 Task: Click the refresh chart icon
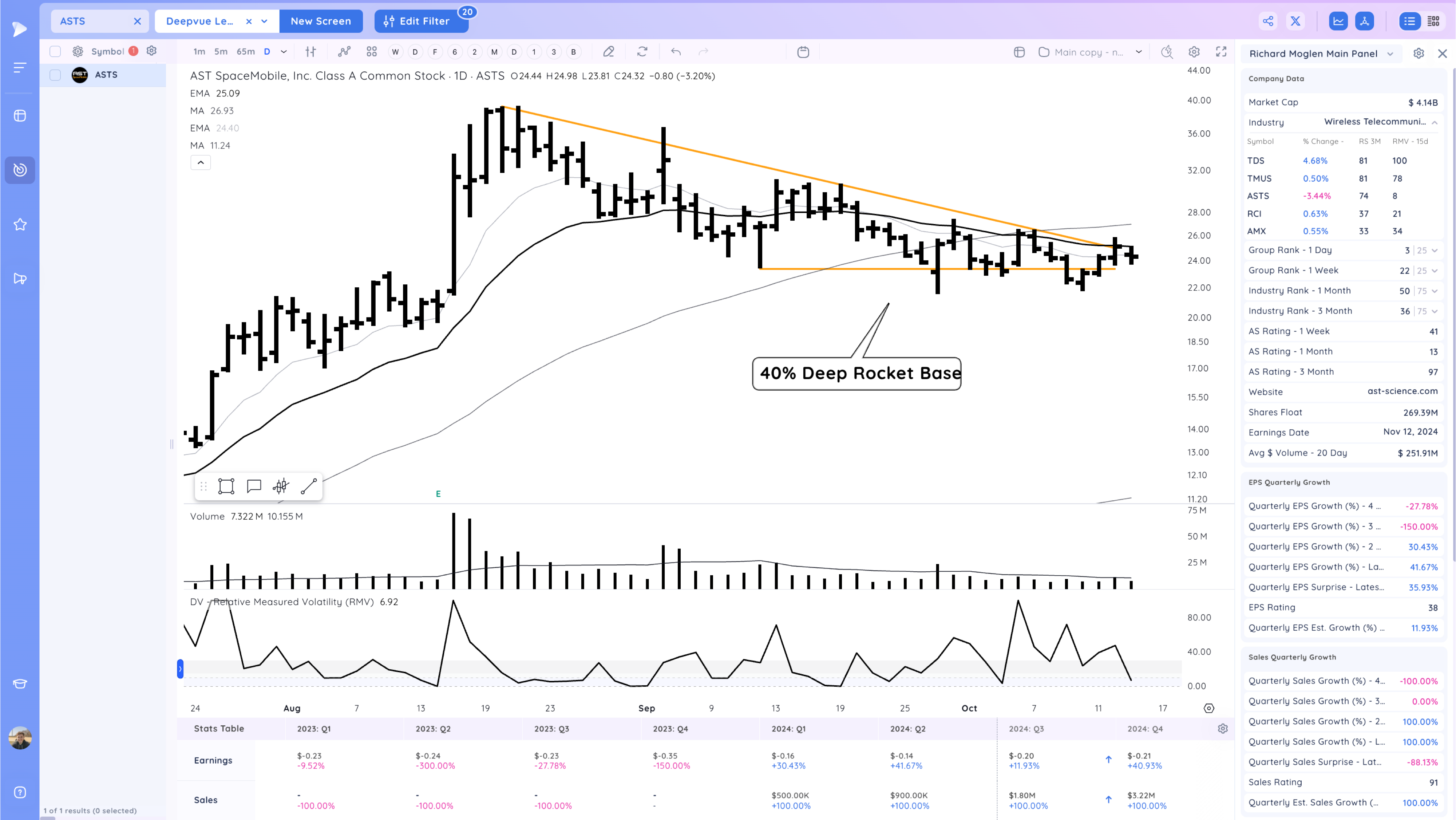coord(642,52)
